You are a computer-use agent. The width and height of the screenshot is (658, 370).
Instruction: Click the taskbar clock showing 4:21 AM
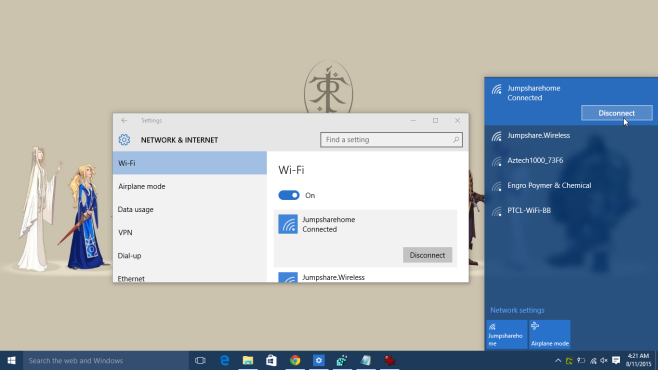tap(638, 360)
